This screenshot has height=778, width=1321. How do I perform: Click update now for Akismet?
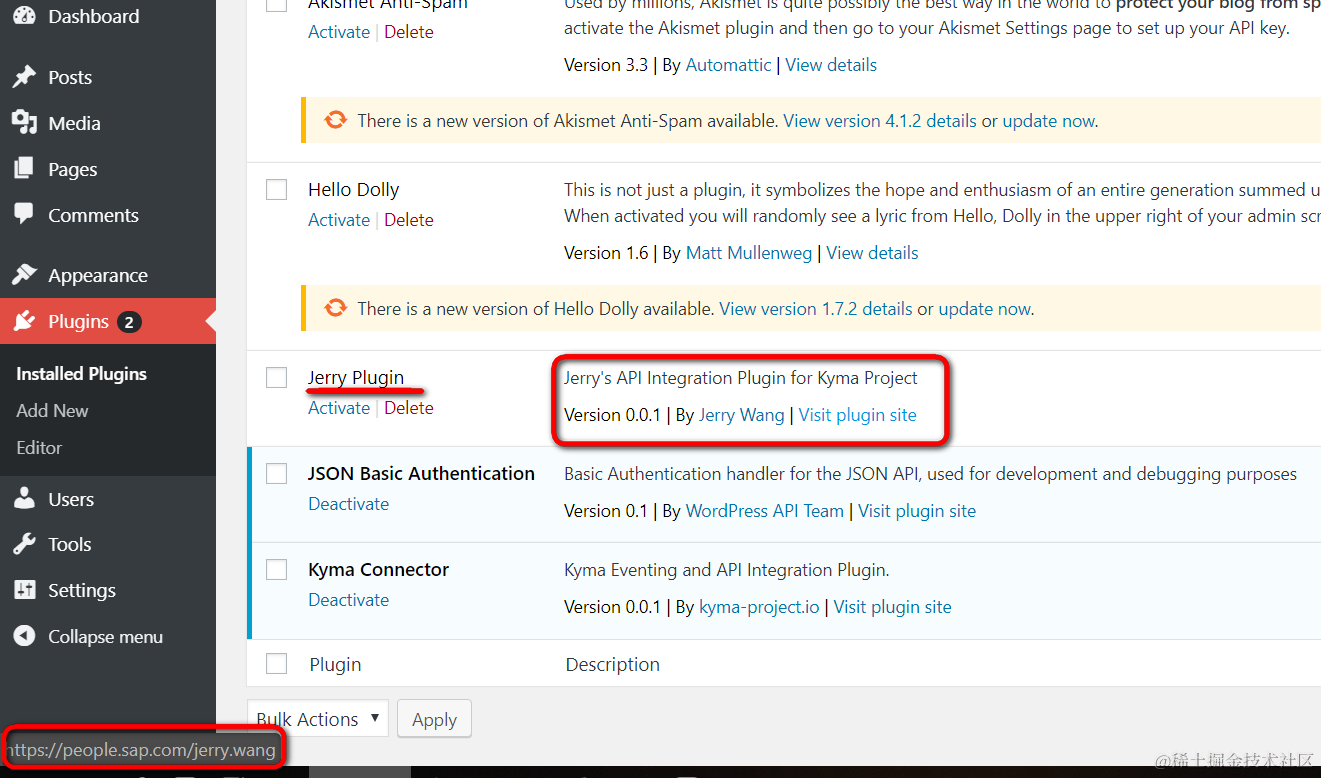(1049, 121)
